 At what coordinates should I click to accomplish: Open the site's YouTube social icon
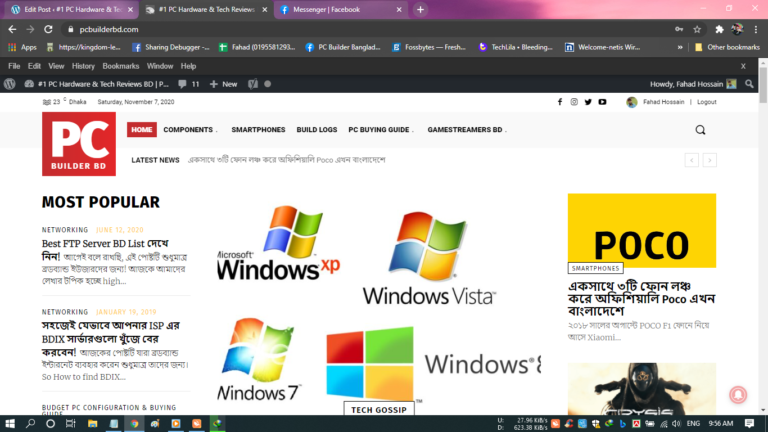602,102
